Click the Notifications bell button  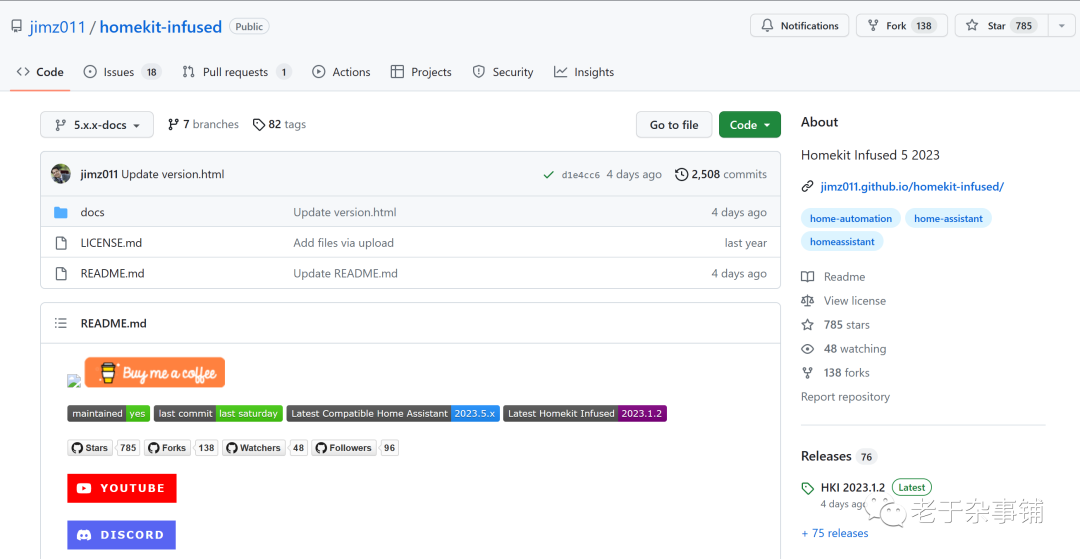pos(799,25)
